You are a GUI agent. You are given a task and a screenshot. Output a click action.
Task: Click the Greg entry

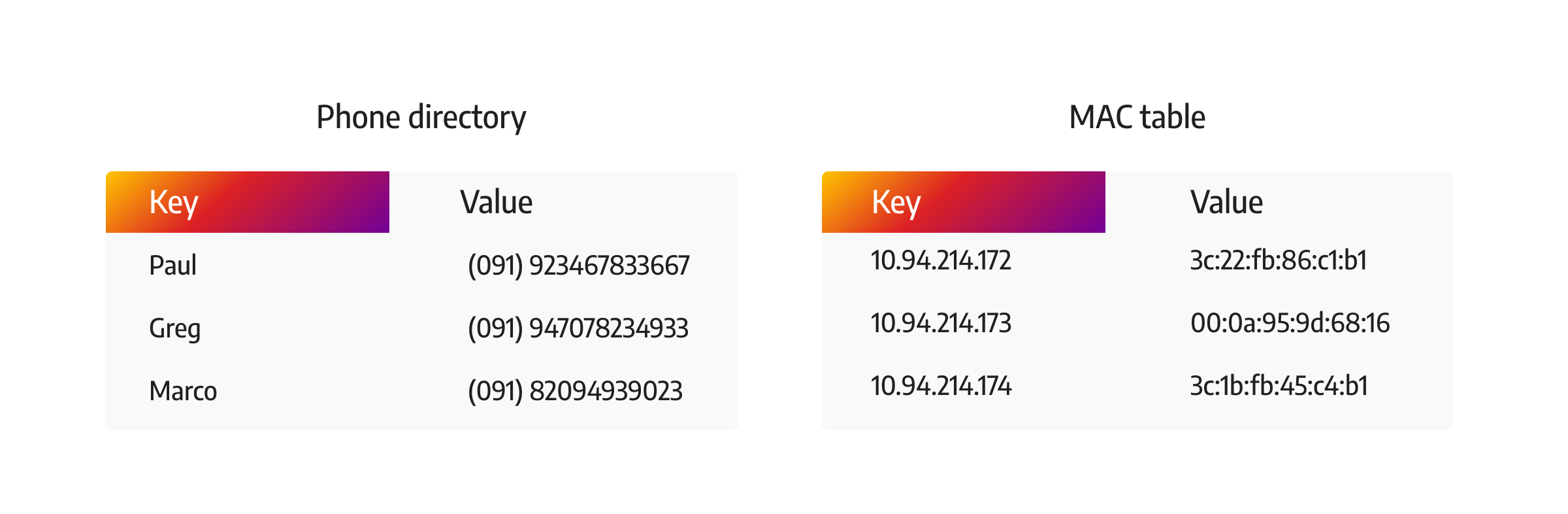pyautogui.click(x=174, y=329)
